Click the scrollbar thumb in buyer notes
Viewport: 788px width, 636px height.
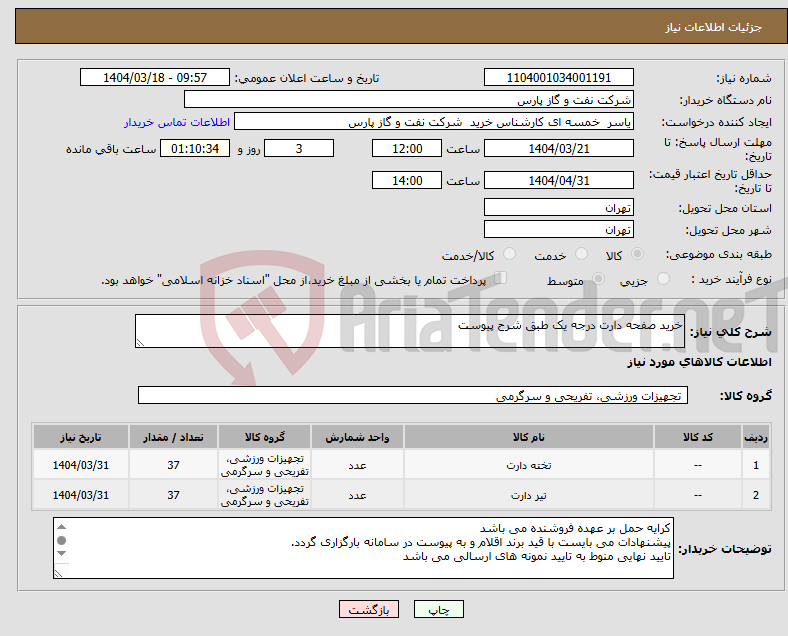tap(61, 541)
